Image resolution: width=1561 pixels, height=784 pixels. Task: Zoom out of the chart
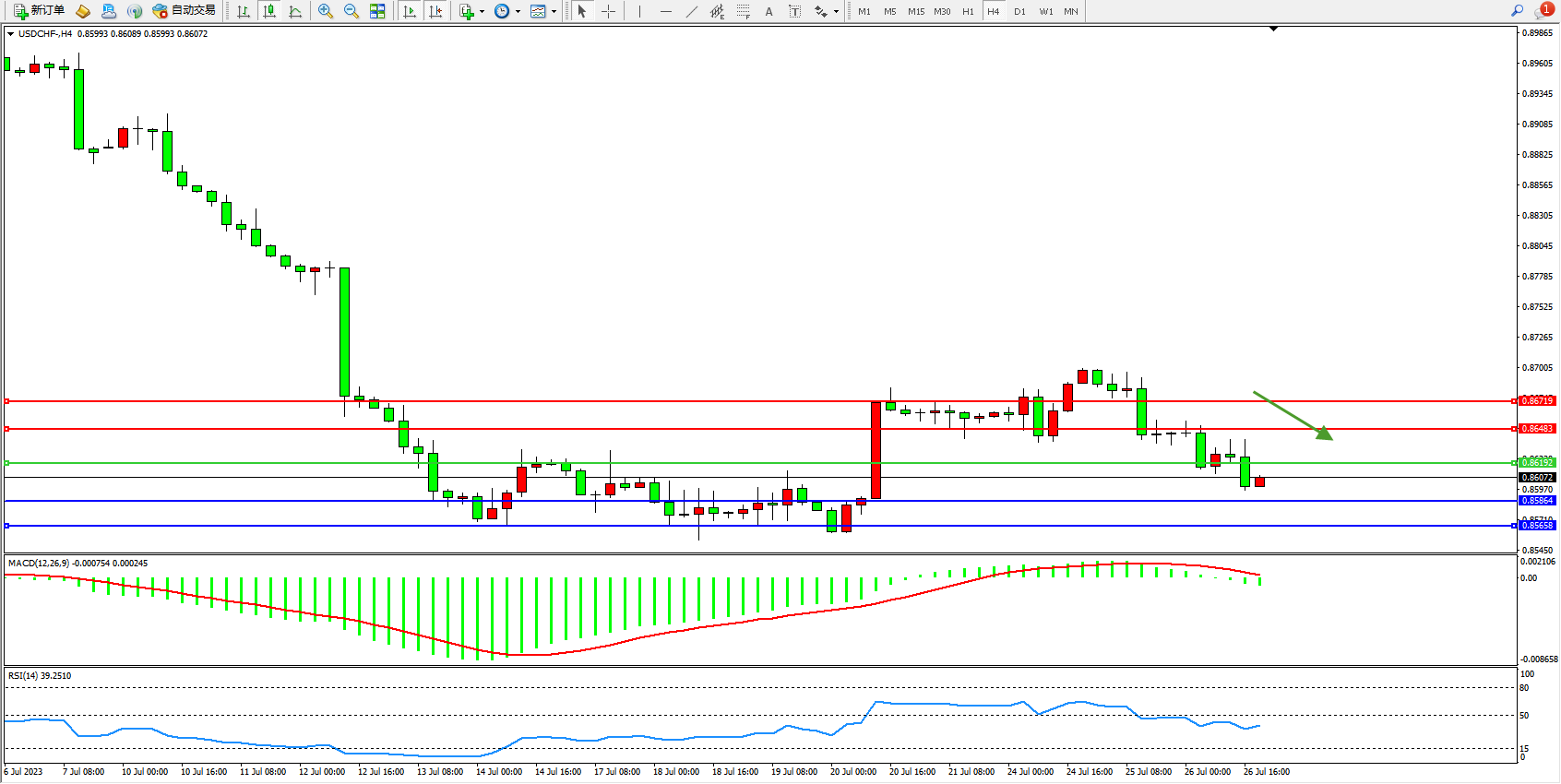tap(352, 11)
